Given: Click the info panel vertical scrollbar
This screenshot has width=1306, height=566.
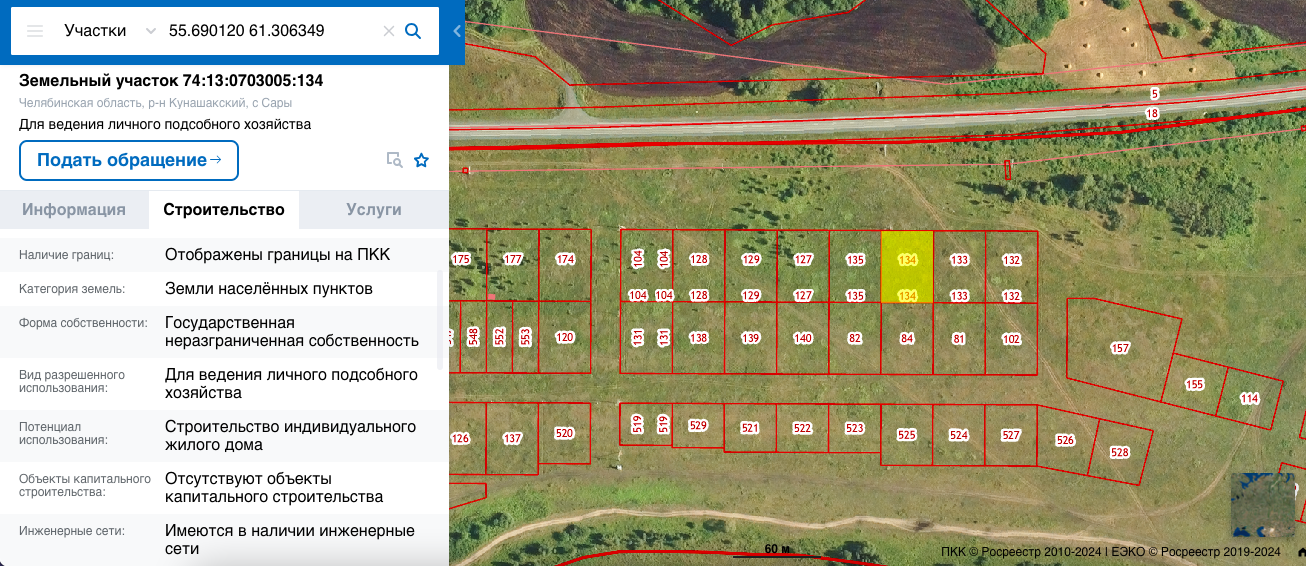Looking at the screenshot, I should [440, 318].
